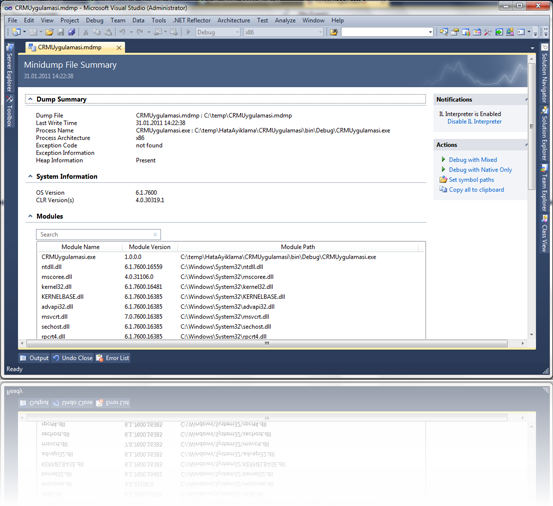Screen dimensions: 553x506
Task: Click Copy all to clipboard link
Action: pyautogui.click(x=476, y=190)
